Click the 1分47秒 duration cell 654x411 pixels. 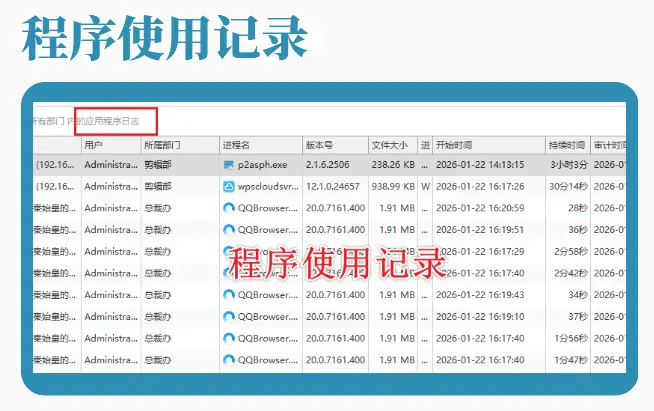click(x=571, y=360)
